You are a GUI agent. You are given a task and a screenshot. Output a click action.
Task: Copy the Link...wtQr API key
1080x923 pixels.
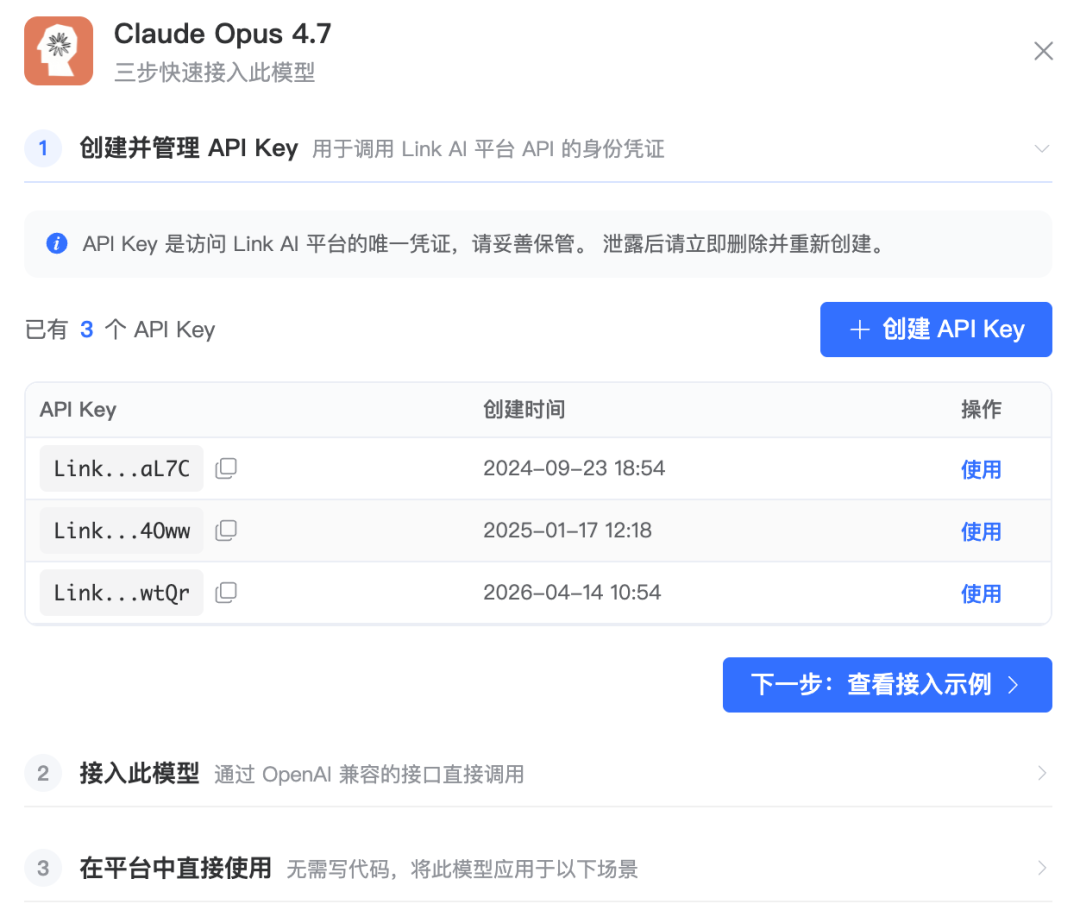(226, 592)
